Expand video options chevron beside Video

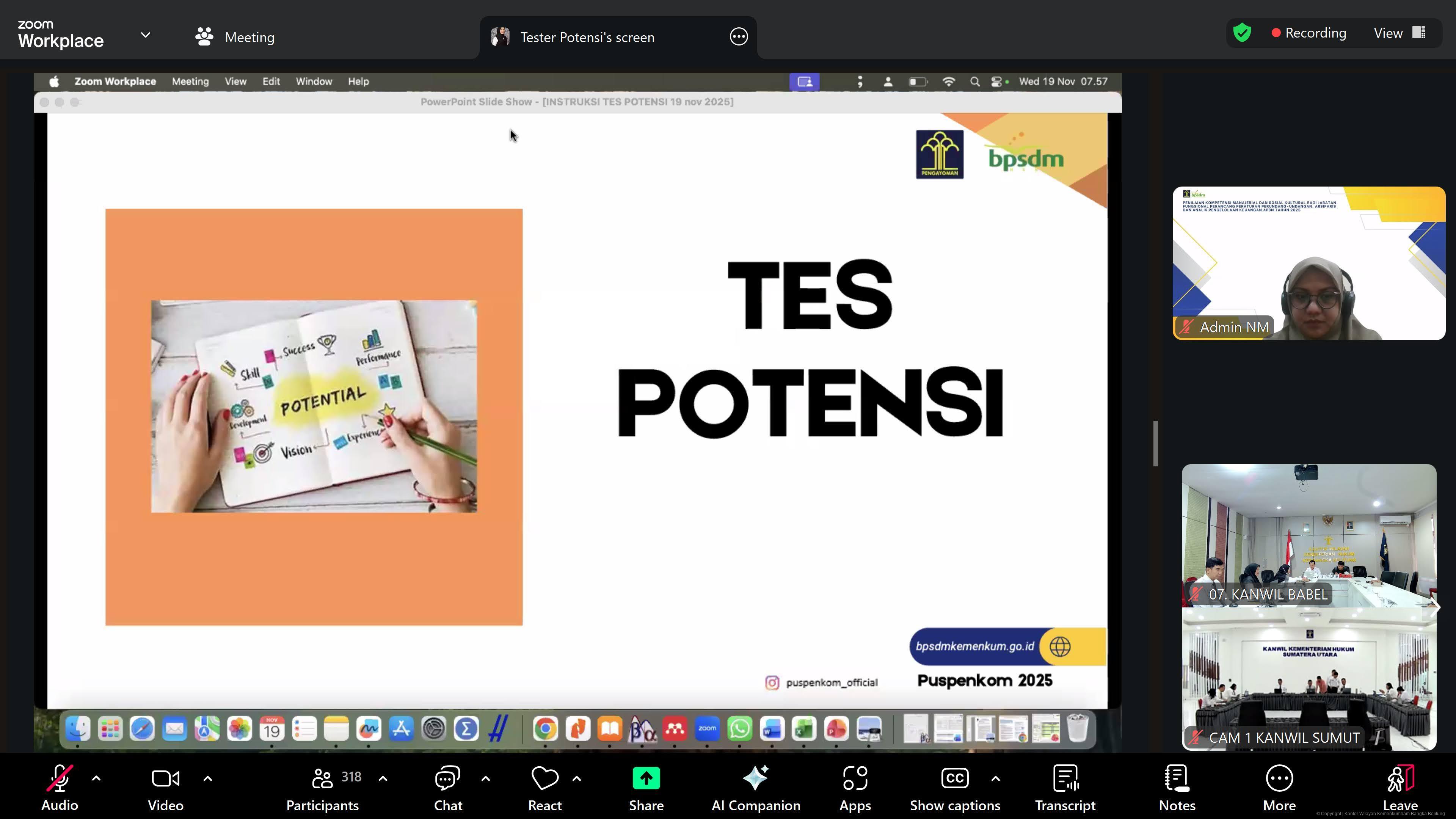pos(207,778)
